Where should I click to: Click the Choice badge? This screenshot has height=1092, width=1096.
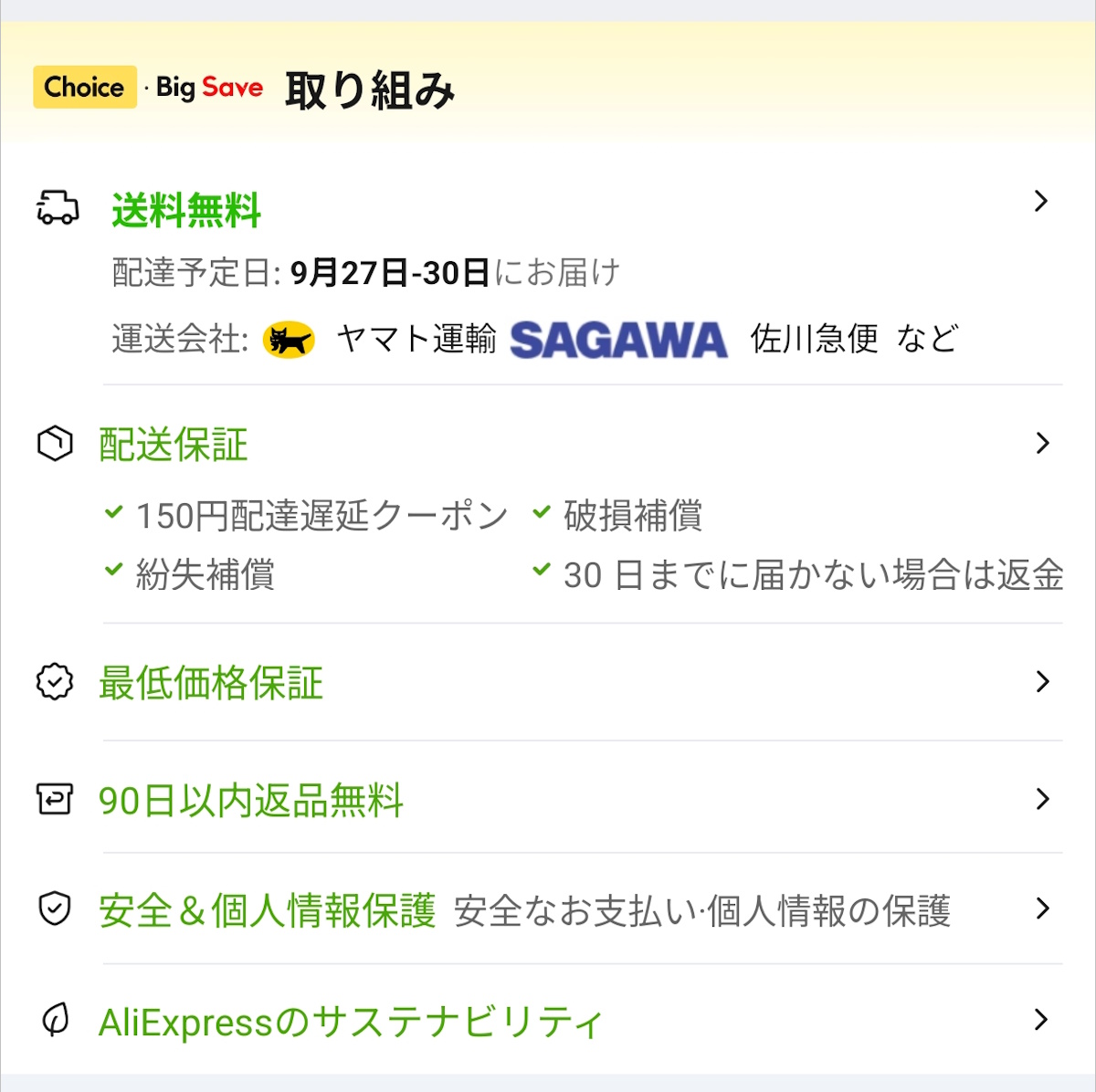point(85,88)
